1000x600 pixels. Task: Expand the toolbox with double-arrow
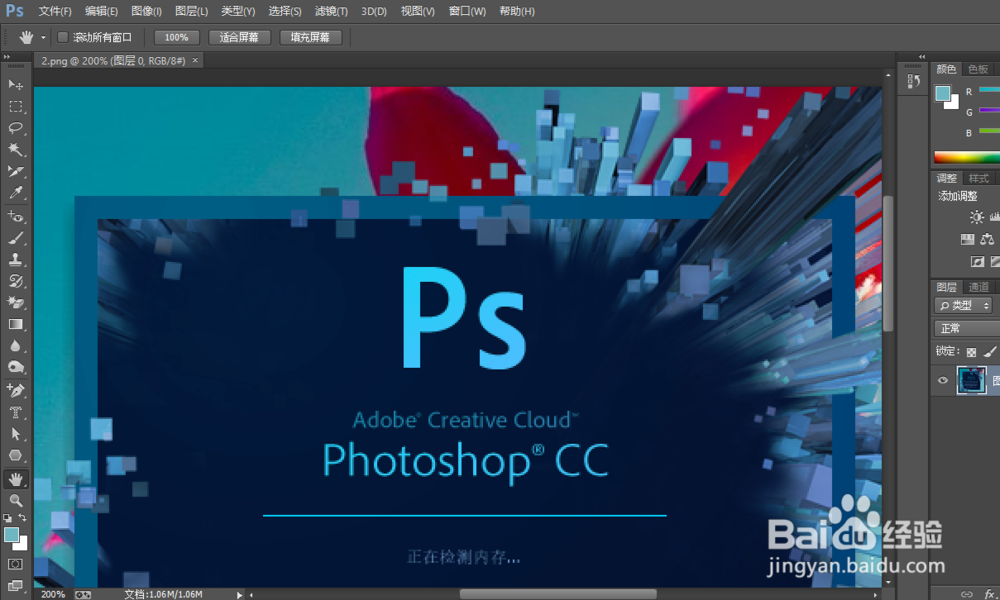(x=6, y=57)
